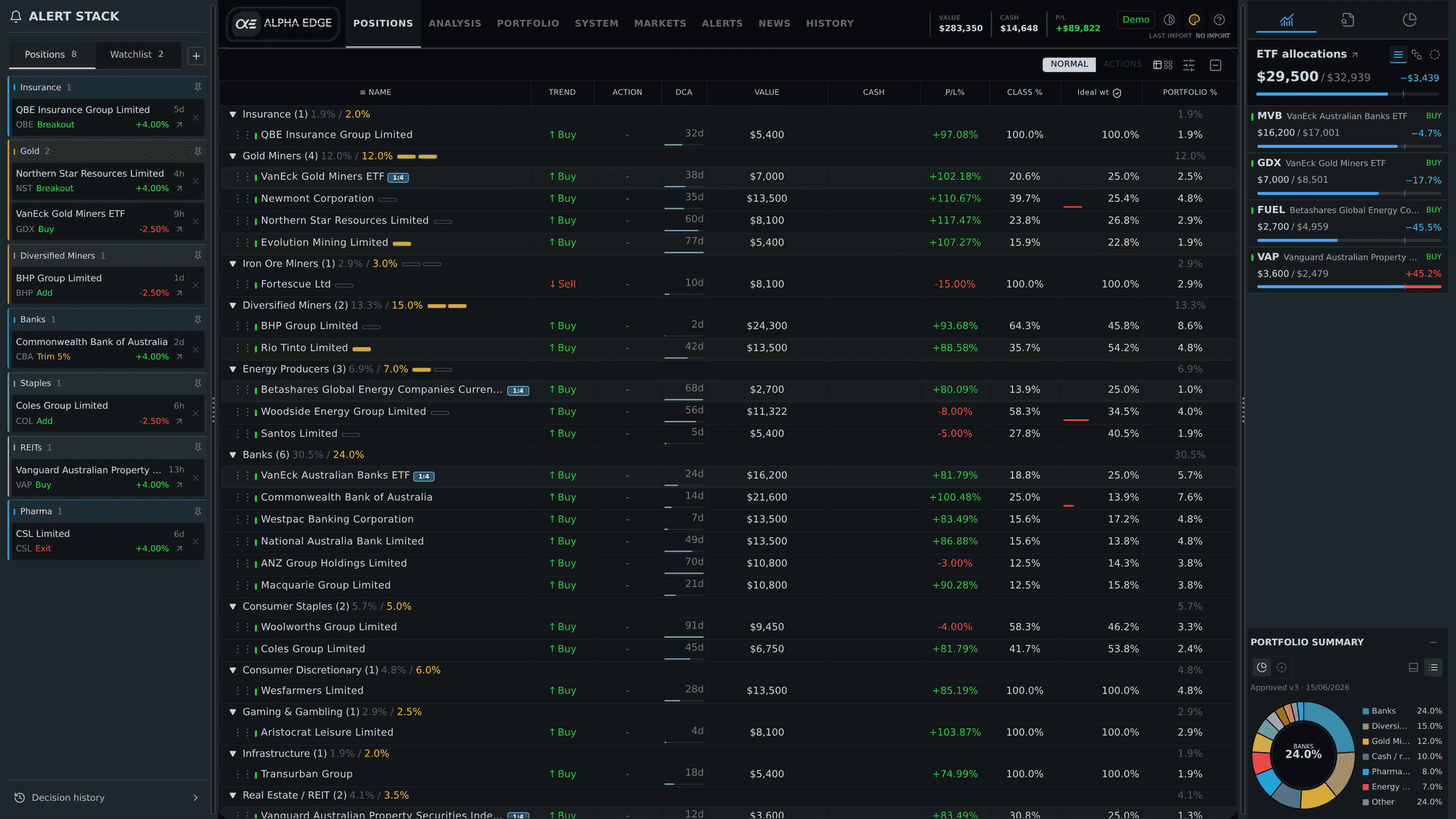Switch Portfolio Summary to legend list icon

(1433, 668)
